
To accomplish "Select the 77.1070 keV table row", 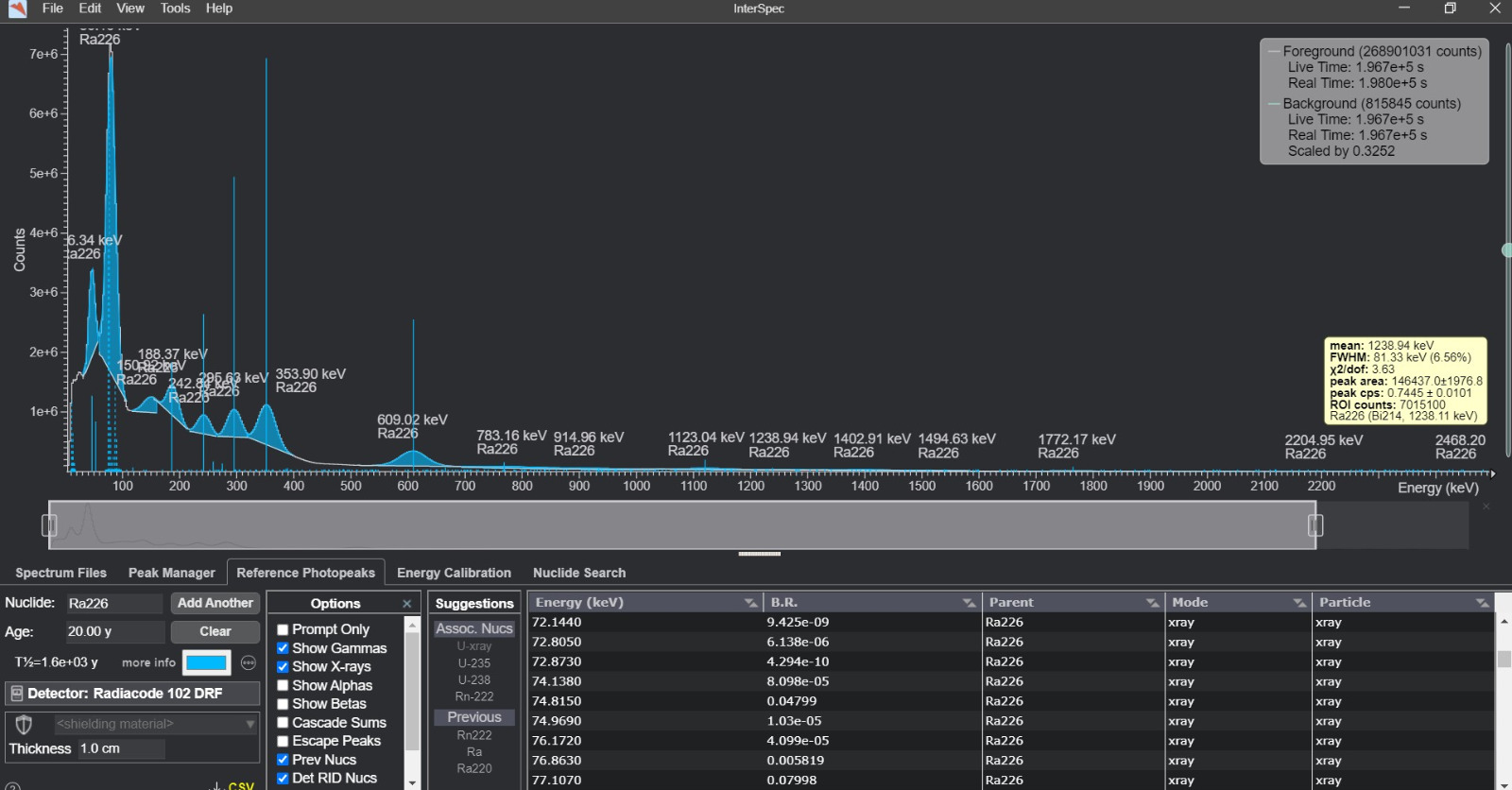I will [1011, 781].
